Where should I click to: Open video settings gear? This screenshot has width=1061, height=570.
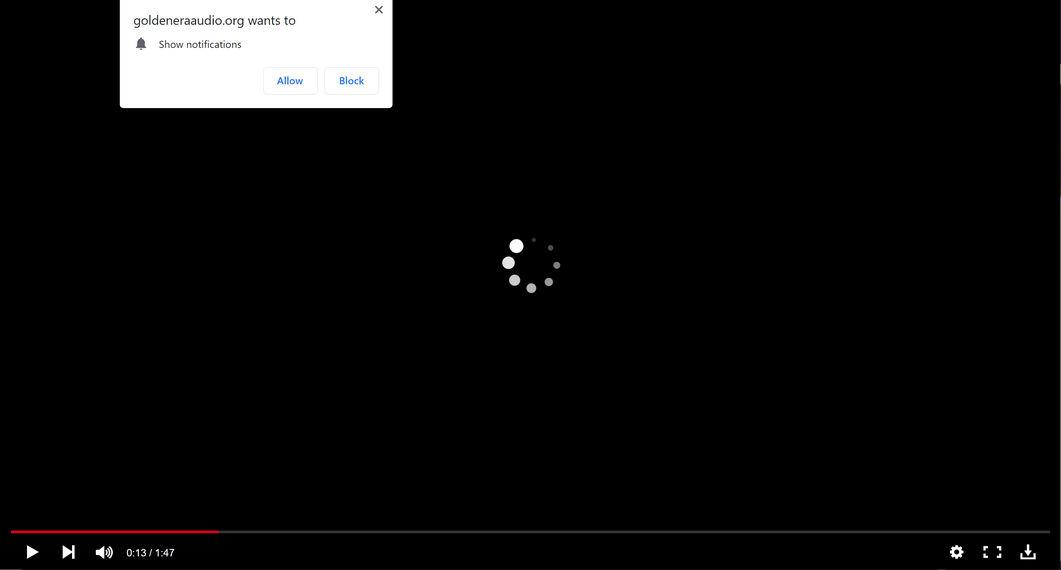point(956,552)
